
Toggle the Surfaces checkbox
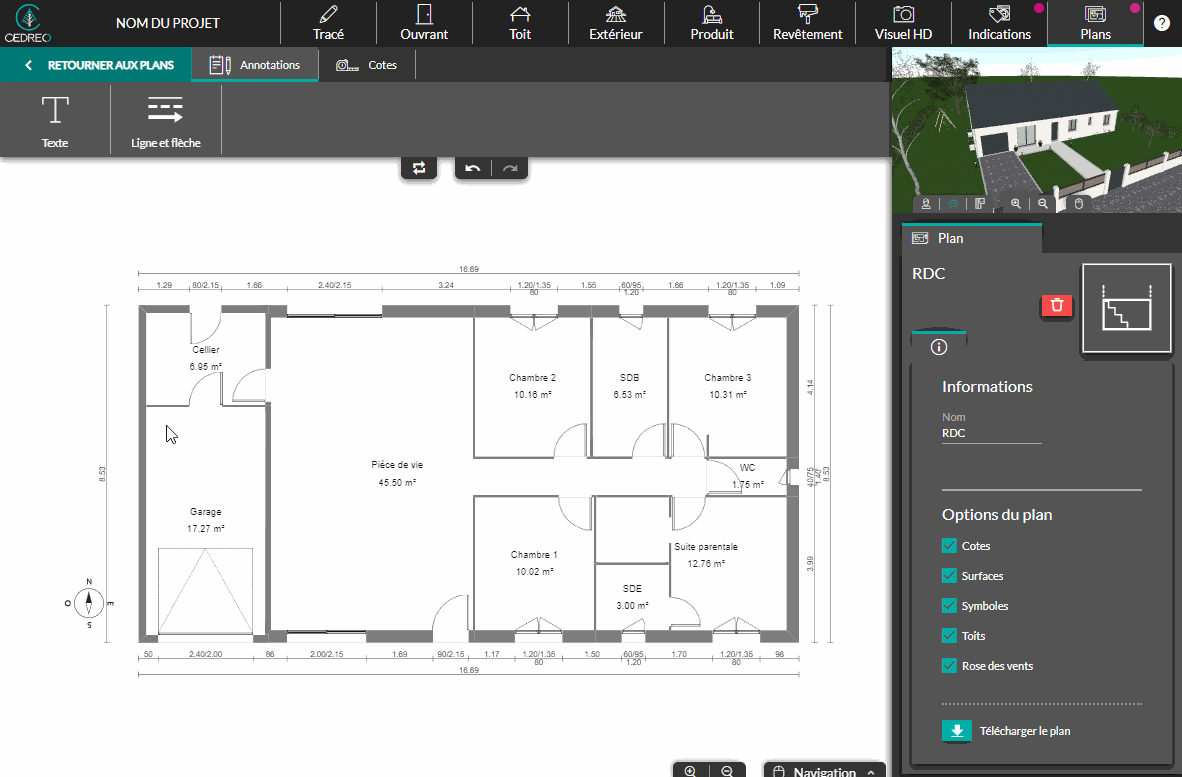pyautogui.click(x=950, y=576)
